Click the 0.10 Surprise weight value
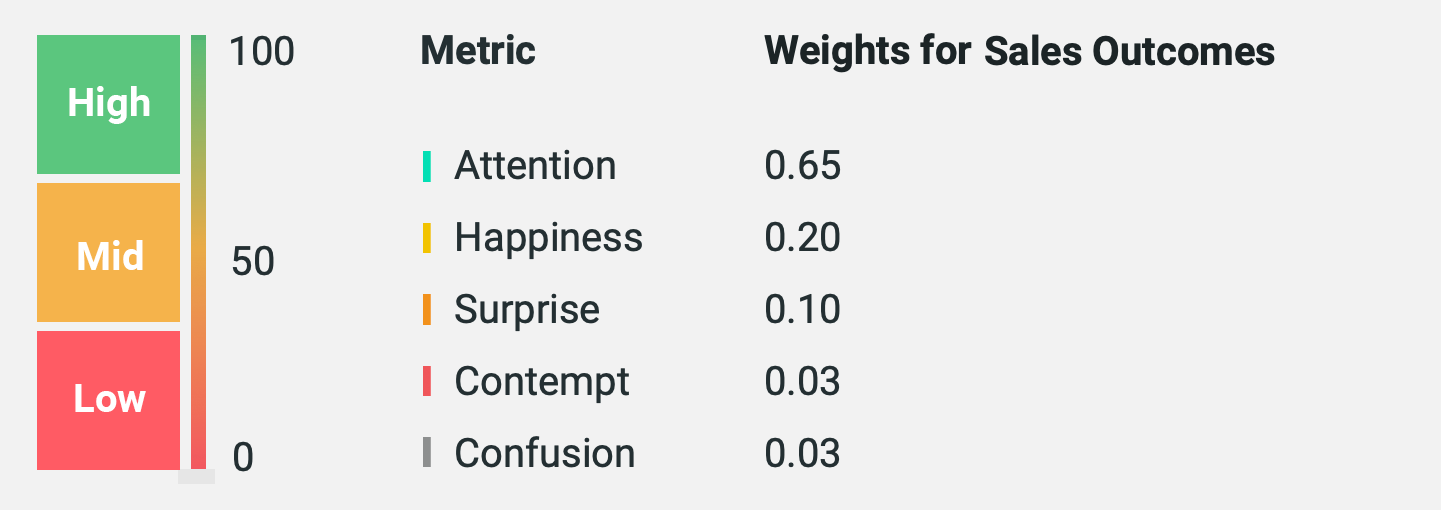Image resolution: width=1441 pixels, height=510 pixels. click(802, 310)
